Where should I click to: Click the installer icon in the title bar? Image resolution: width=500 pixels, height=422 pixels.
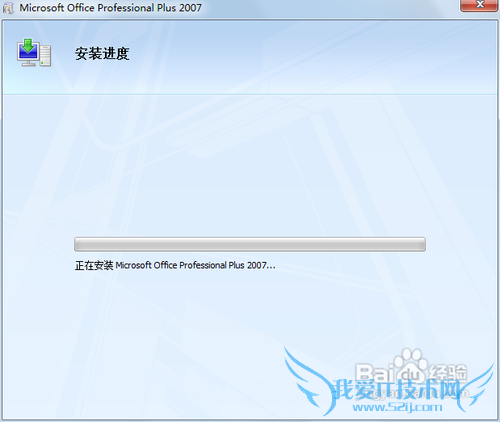[8, 8]
